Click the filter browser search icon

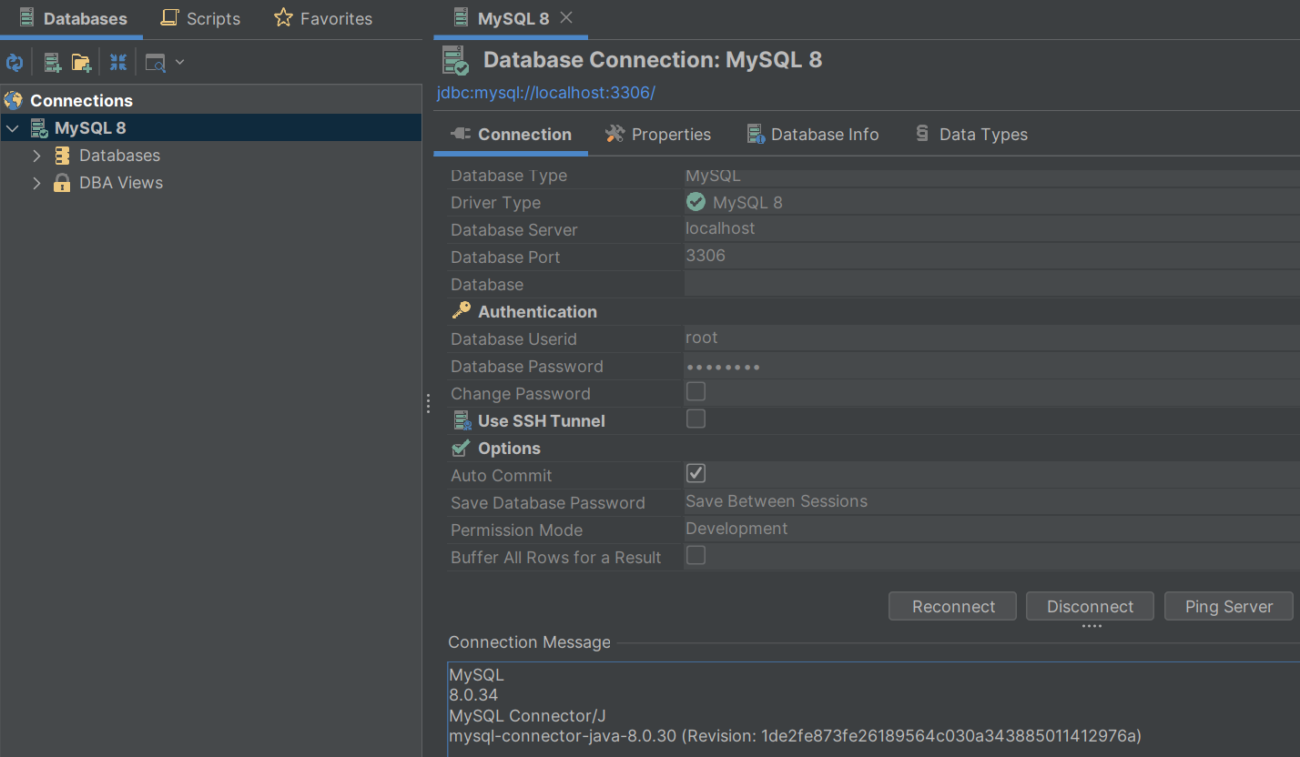[x=155, y=63]
